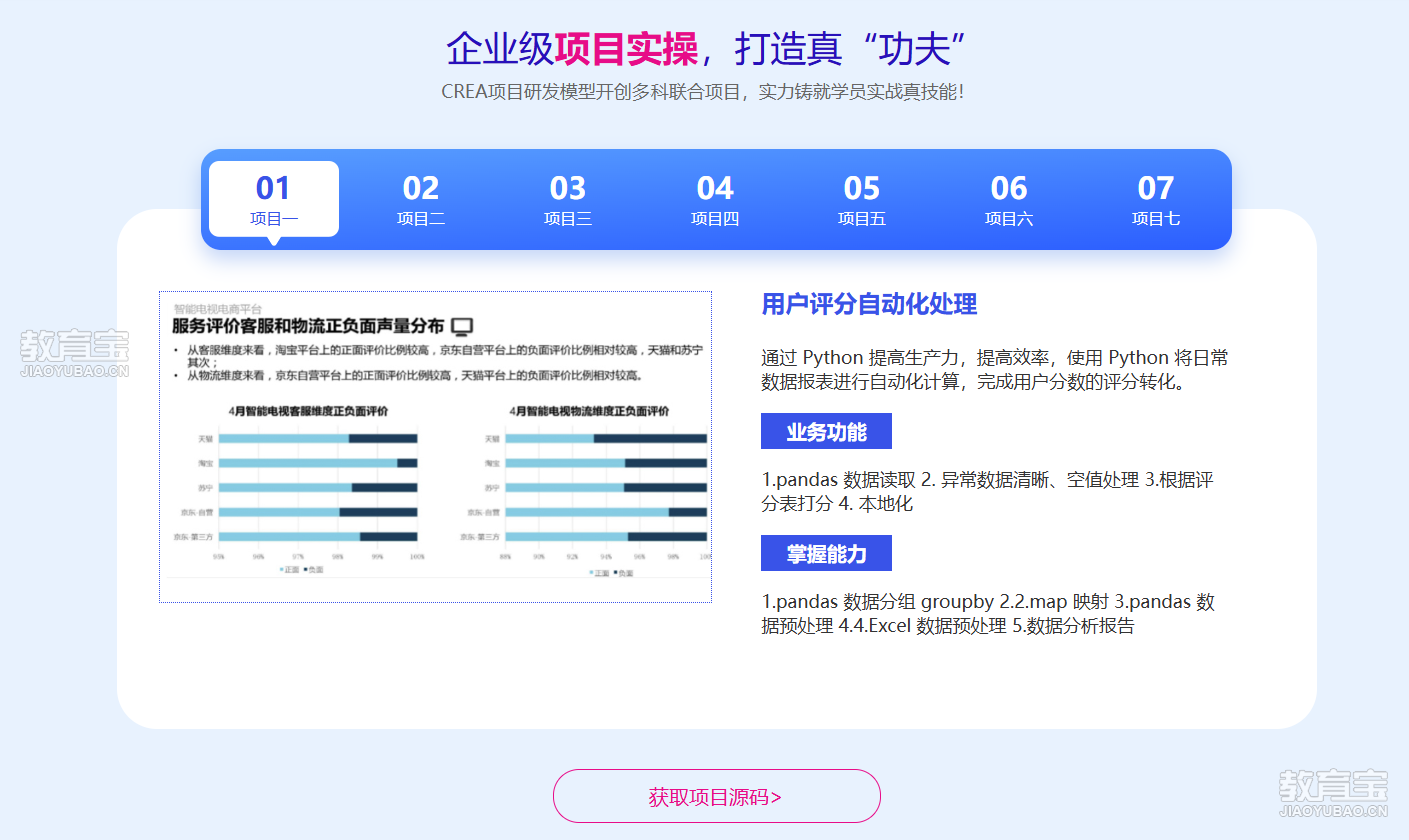Click the 业务功能 blue label
1409x840 pixels.
click(826, 432)
